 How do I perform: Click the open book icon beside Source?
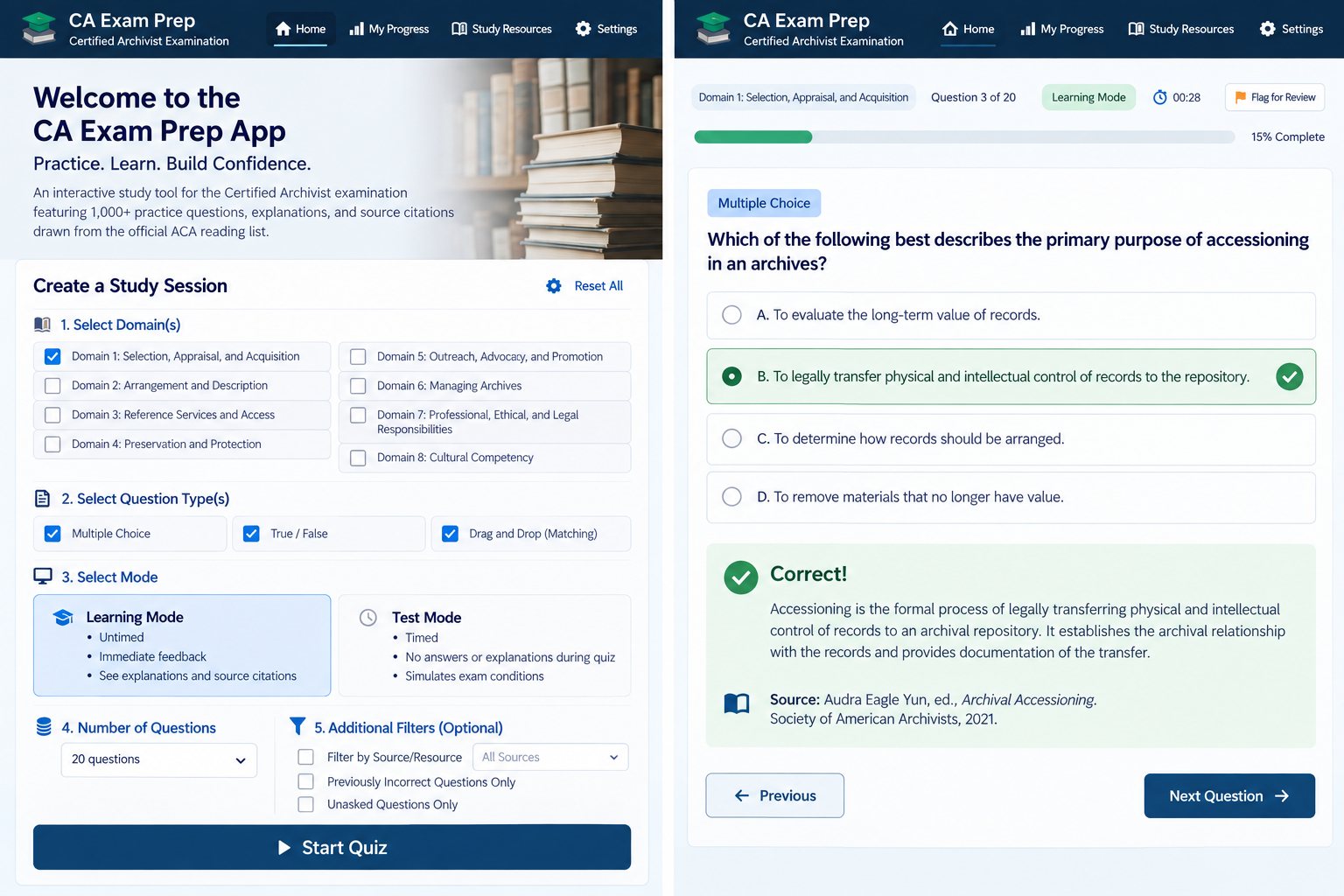(x=737, y=703)
